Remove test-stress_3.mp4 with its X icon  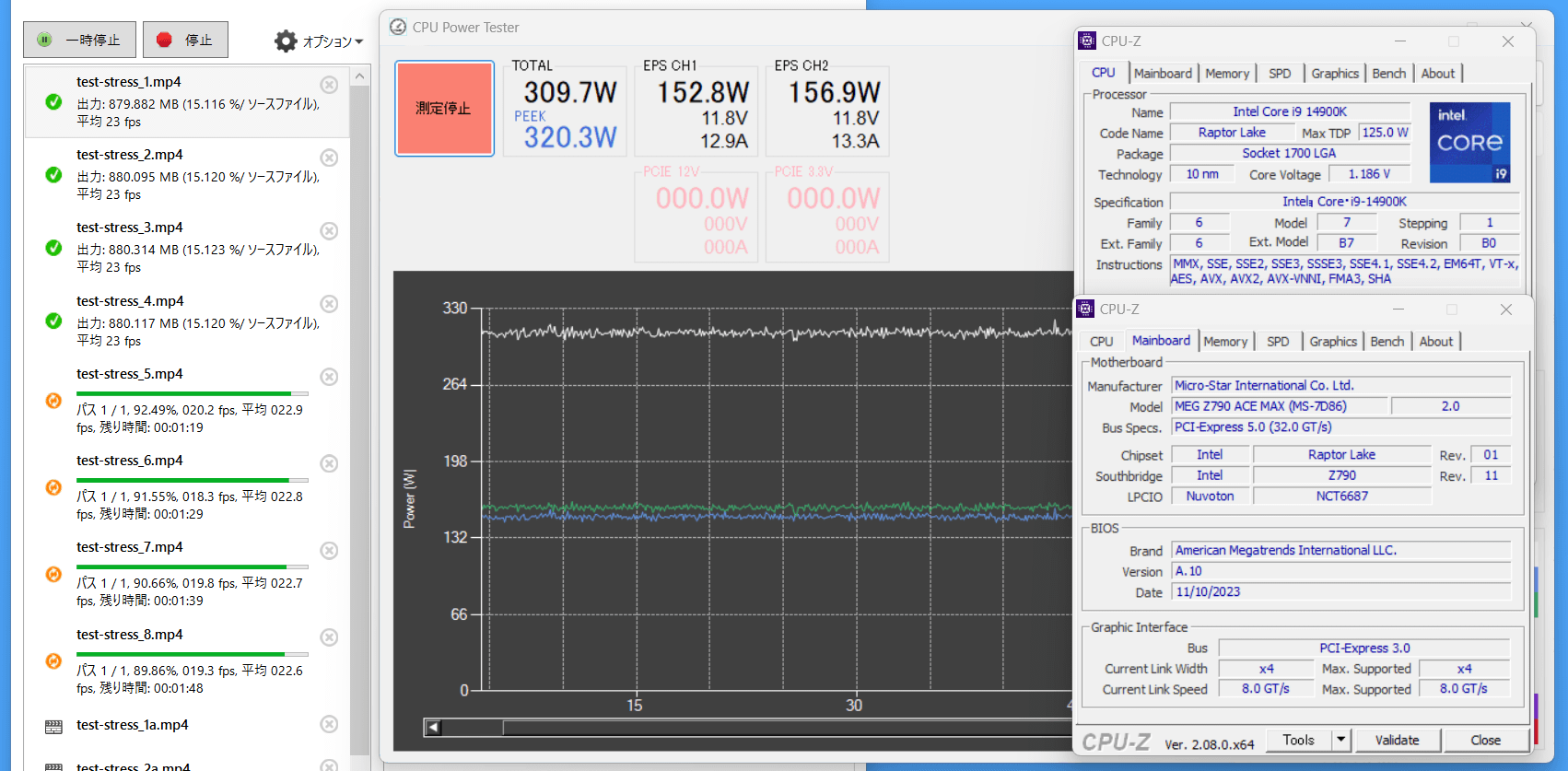329,230
